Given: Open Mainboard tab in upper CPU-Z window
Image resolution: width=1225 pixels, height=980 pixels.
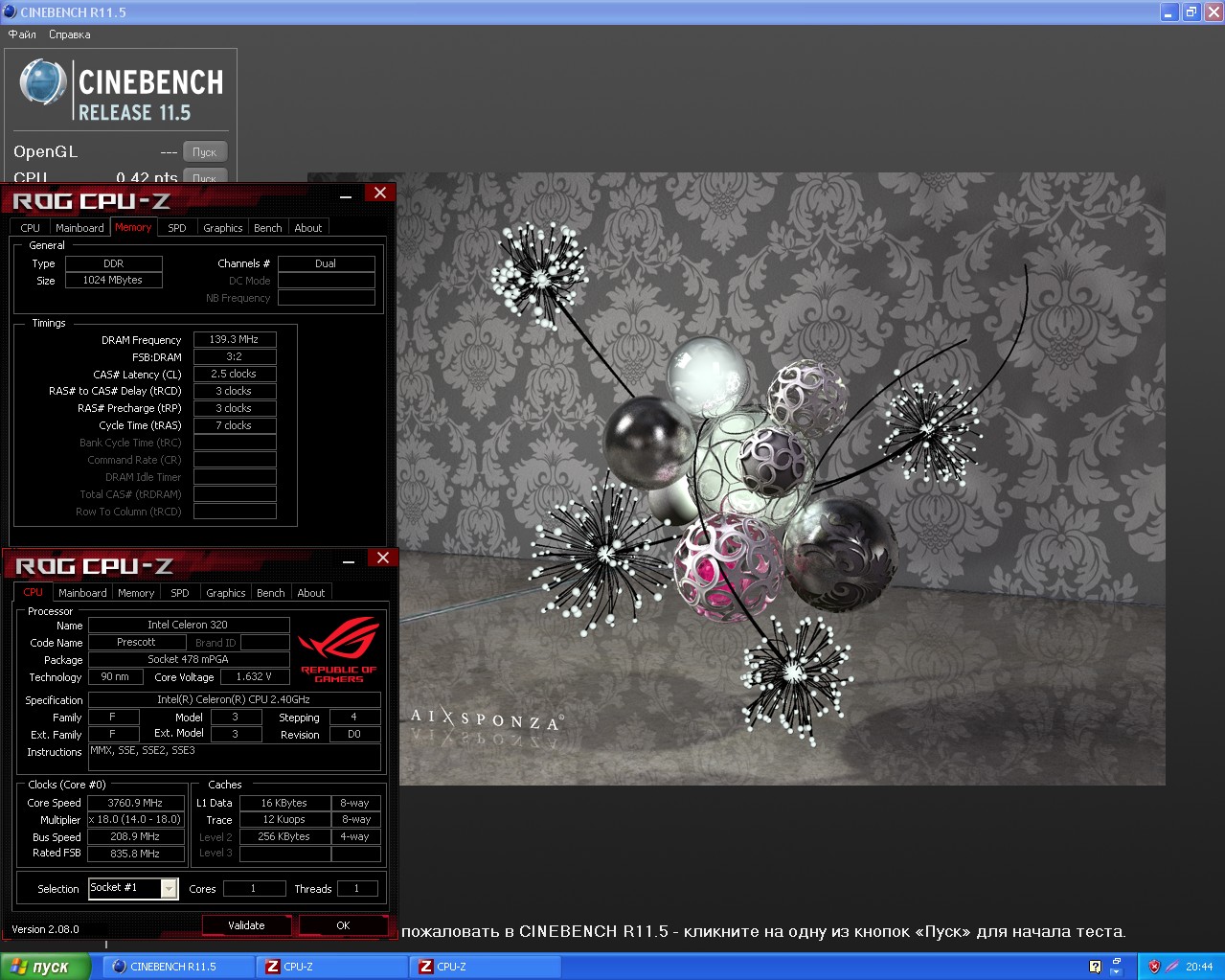Looking at the screenshot, I should [79, 228].
